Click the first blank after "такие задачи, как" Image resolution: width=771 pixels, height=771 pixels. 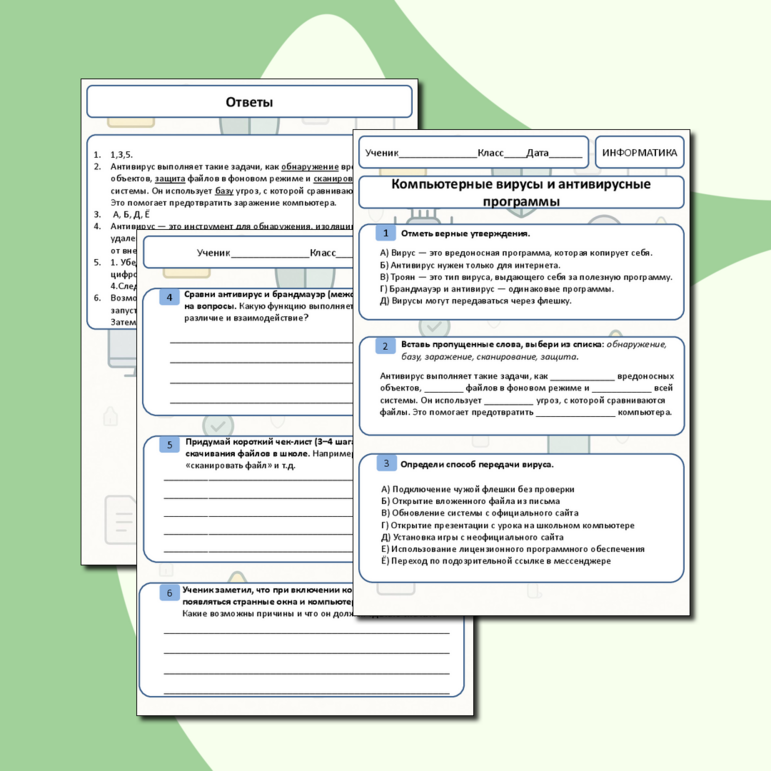click(x=582, y=376)
